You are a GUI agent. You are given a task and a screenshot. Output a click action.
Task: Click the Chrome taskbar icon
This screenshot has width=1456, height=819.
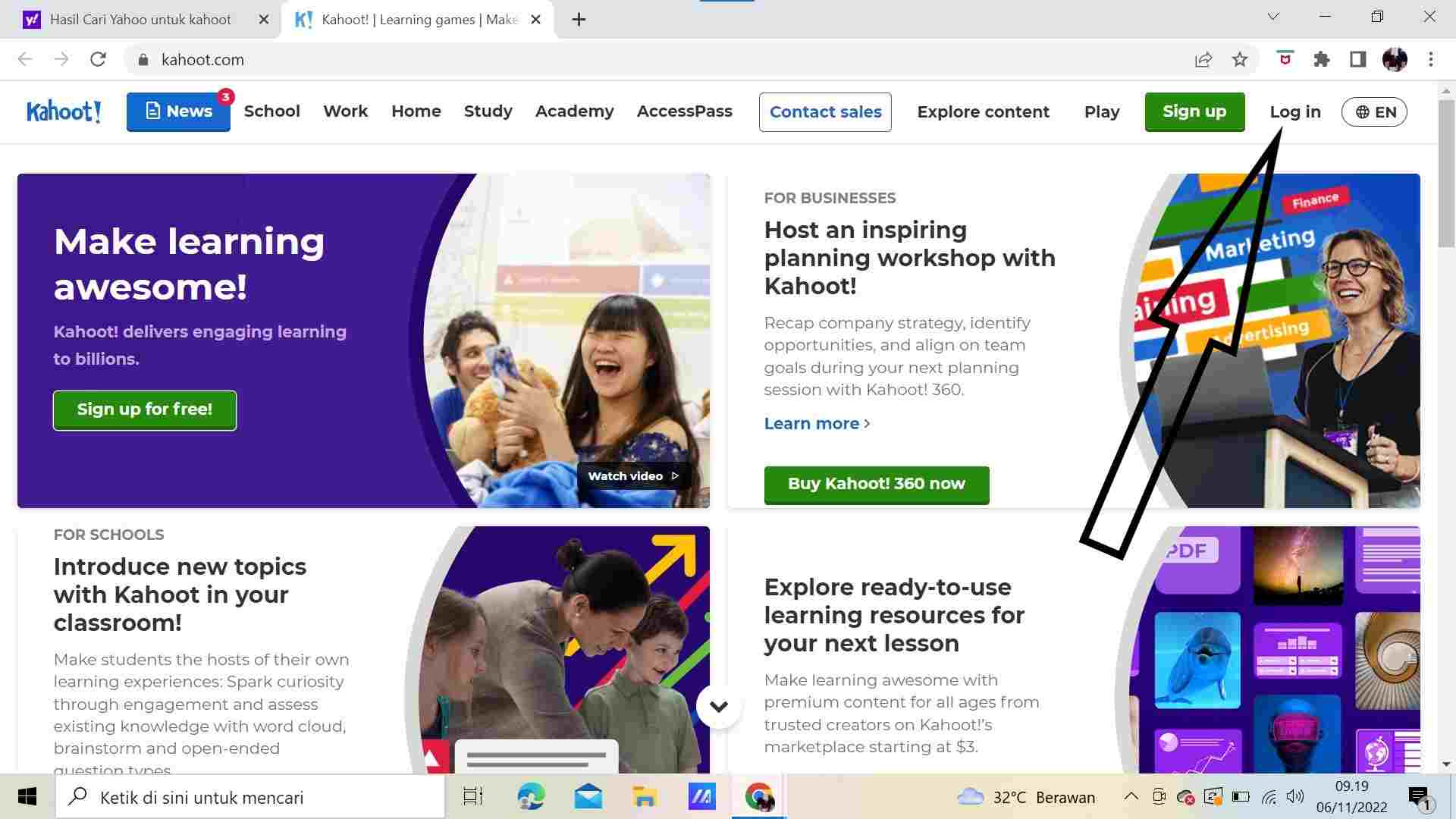click(x=759, y=797)
